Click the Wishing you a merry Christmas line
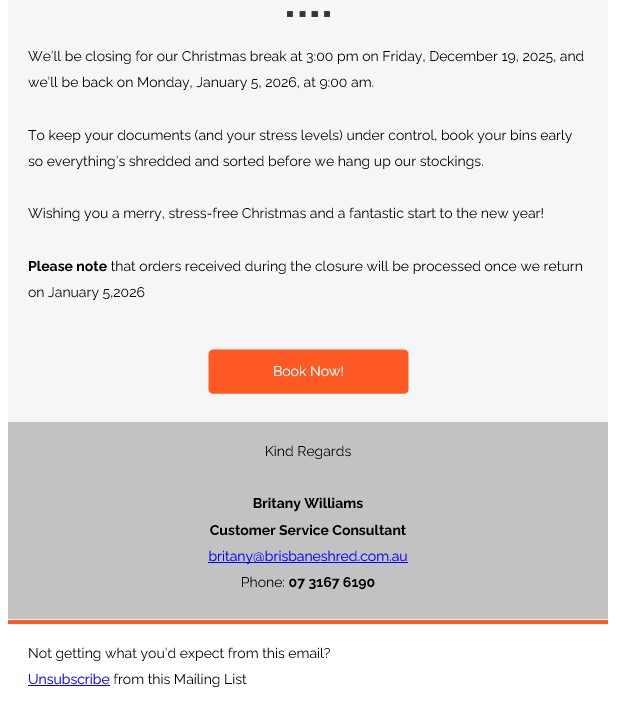Image resolution: width=618 pixels, height=712 pixels. click(286, 213)
